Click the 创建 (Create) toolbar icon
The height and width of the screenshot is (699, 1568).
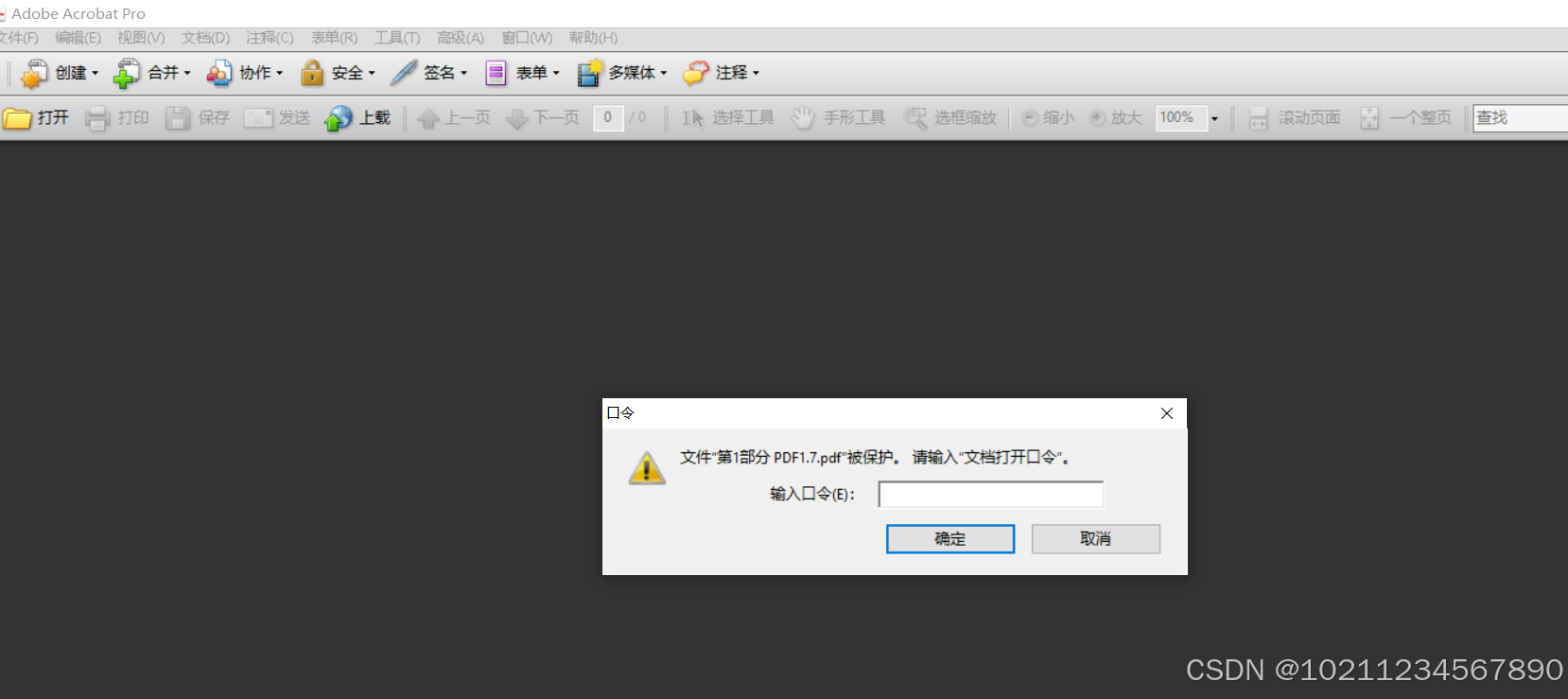coord(35,73)
